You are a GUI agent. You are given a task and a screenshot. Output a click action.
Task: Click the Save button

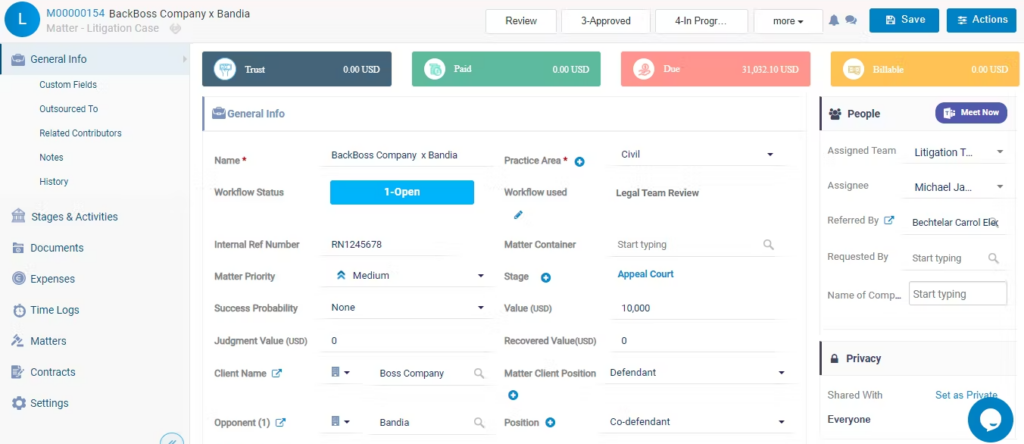pyautogui.click(x=904, y=20)
